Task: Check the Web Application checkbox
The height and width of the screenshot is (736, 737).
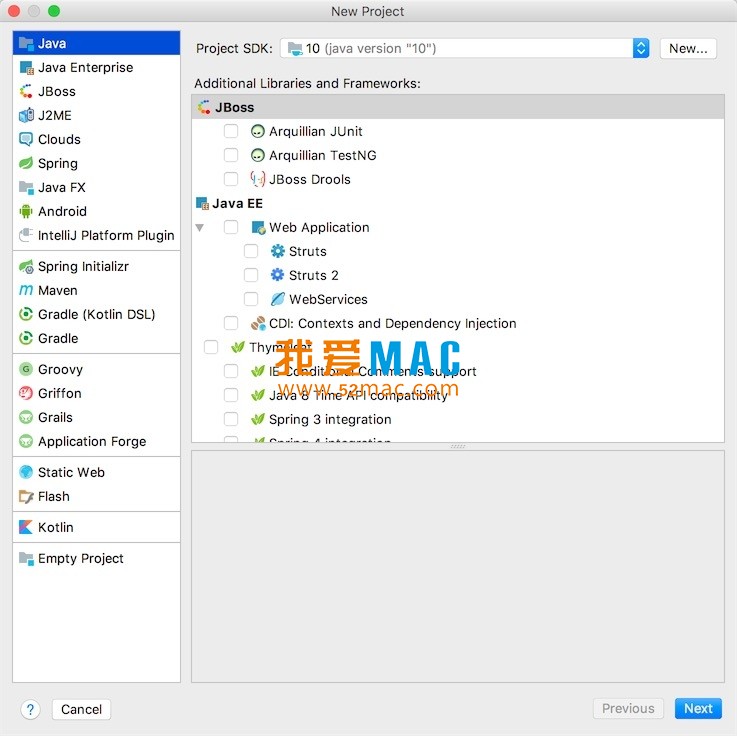Action: pyautogui.click(x=231, y=227)
